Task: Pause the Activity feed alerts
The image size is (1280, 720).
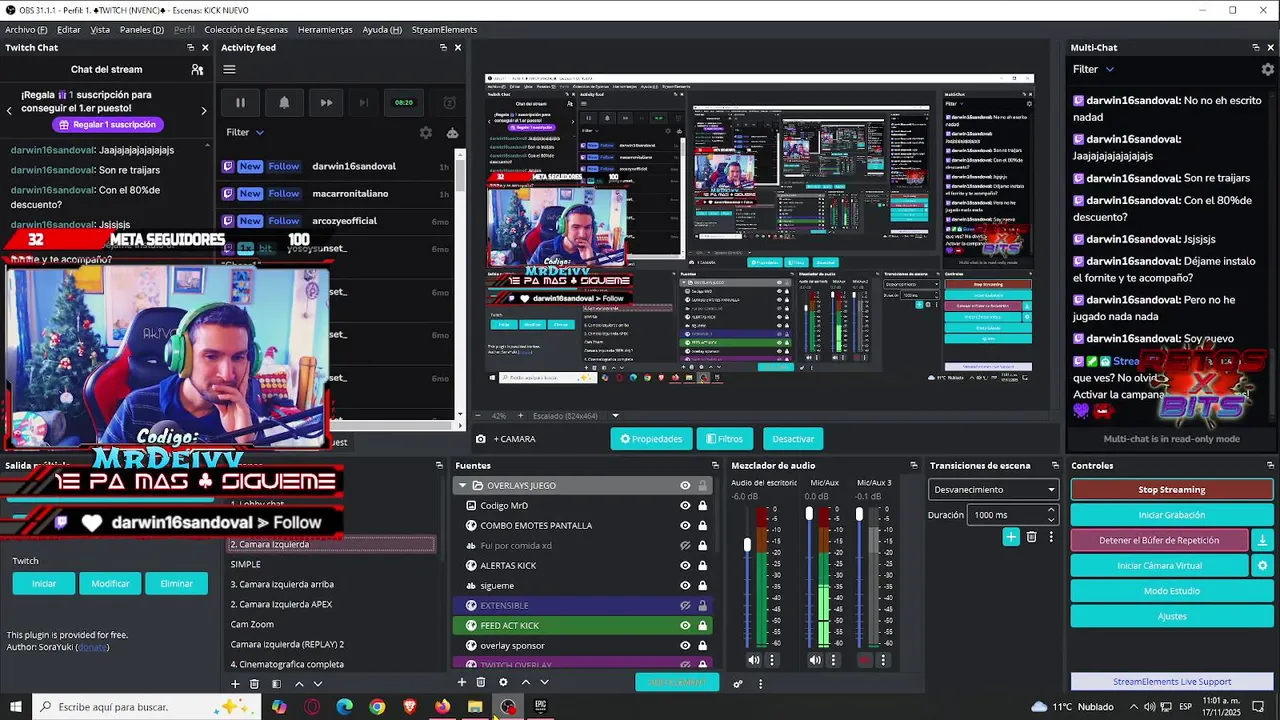Action: pos(240,102)
